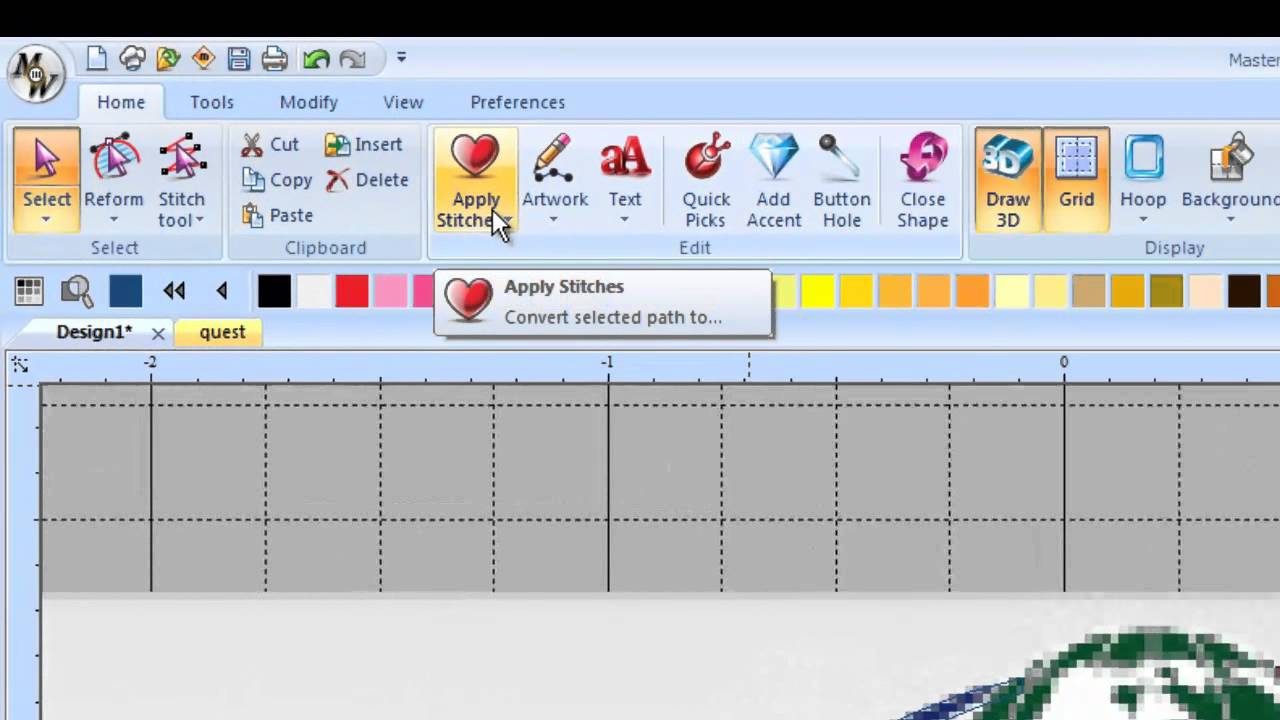1280x720 pixels.
Task: Save design using floppy disk icon
Action: tap(239, 59)
